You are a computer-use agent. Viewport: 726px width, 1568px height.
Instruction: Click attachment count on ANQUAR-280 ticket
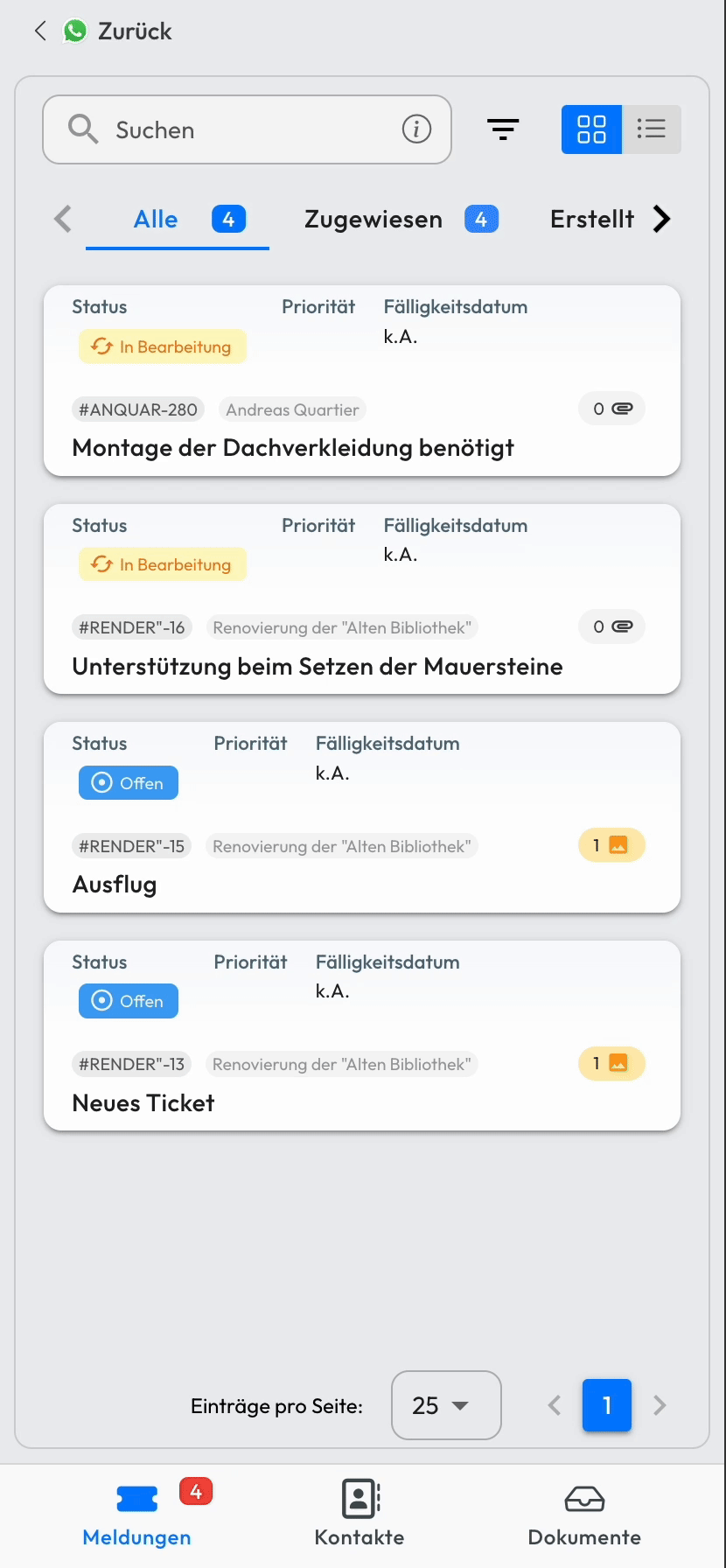(611, 409)
